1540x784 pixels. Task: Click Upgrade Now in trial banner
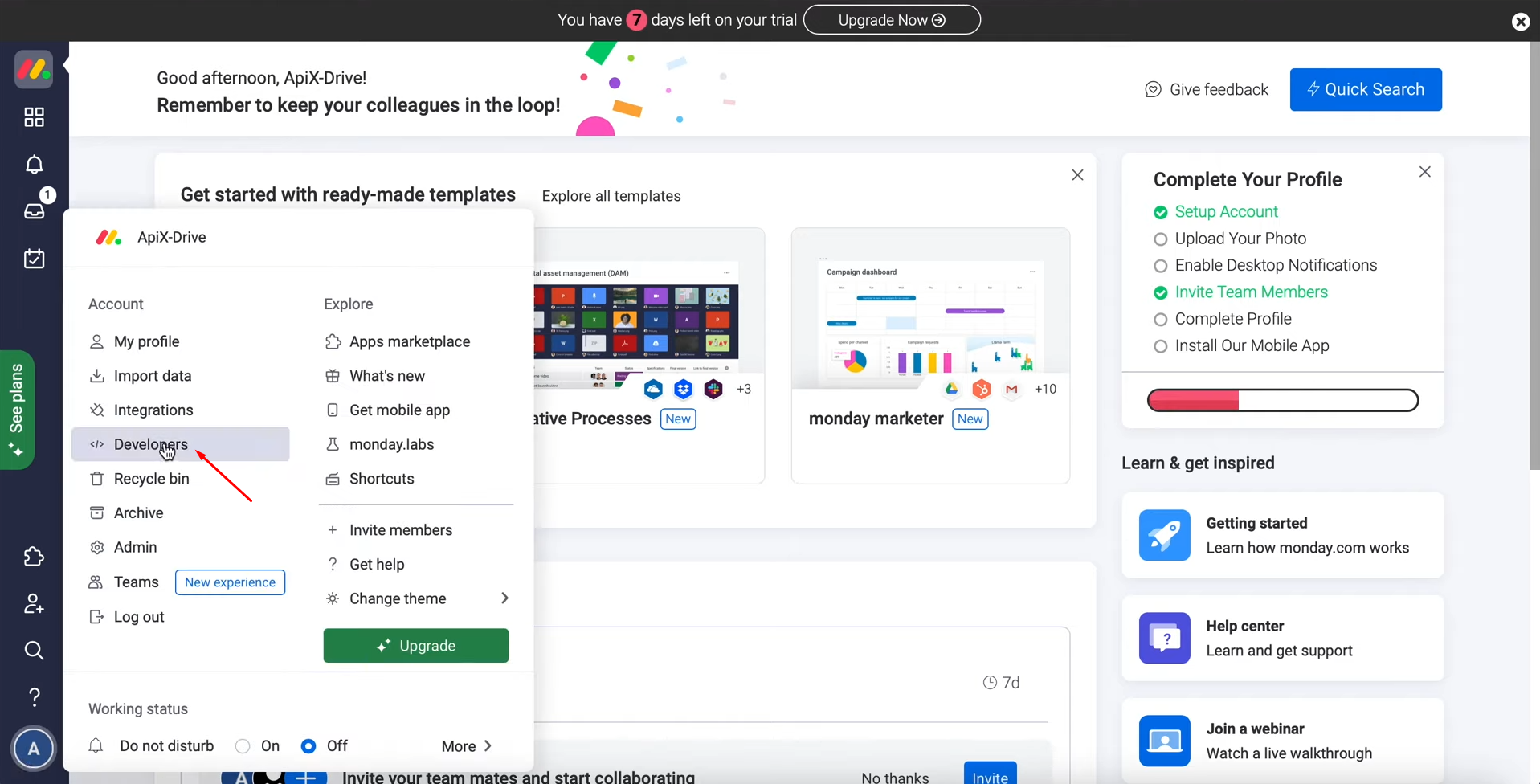(x=892, y=20)
